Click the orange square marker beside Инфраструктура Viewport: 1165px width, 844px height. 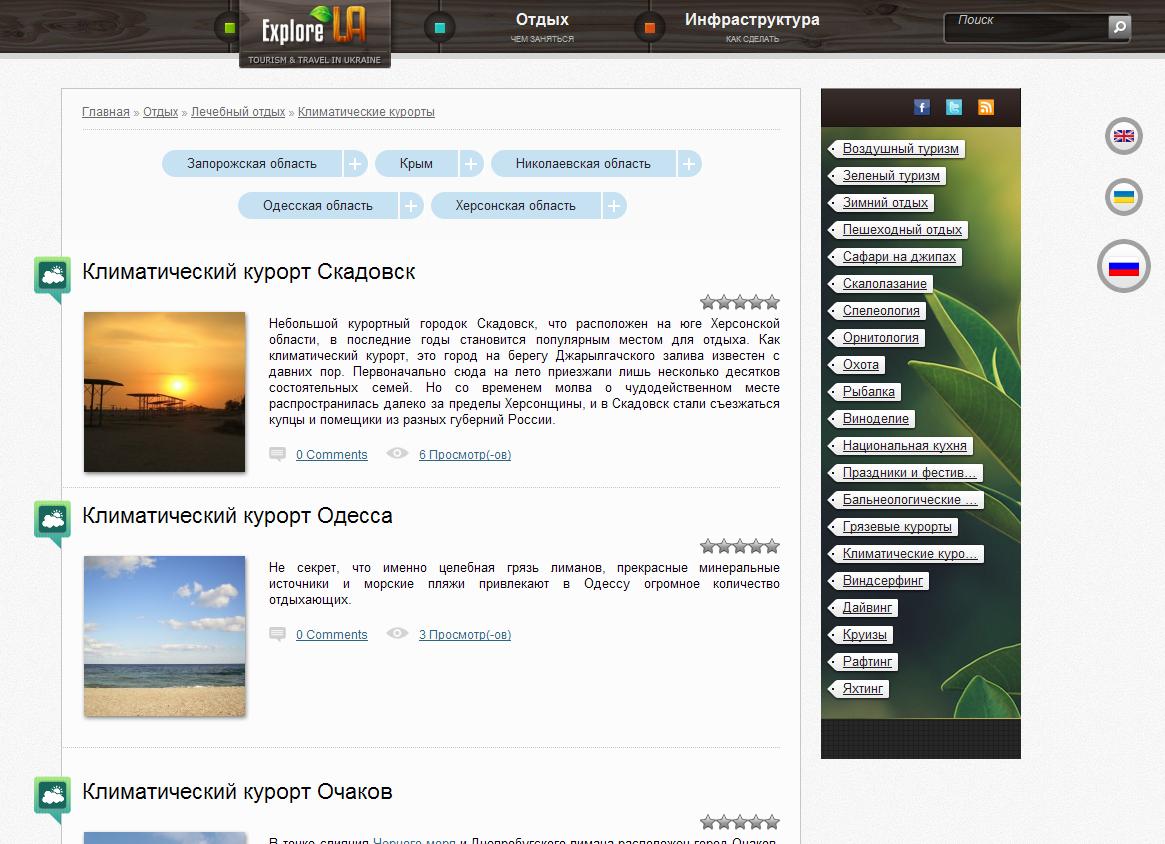(x=650, y=28)
